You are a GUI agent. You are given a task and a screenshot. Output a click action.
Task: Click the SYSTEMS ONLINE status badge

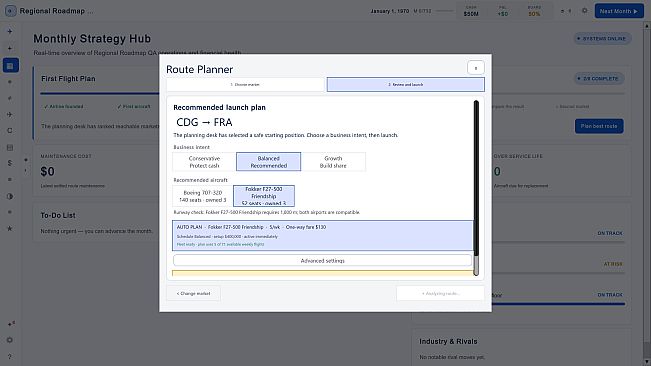click(602, 39)
